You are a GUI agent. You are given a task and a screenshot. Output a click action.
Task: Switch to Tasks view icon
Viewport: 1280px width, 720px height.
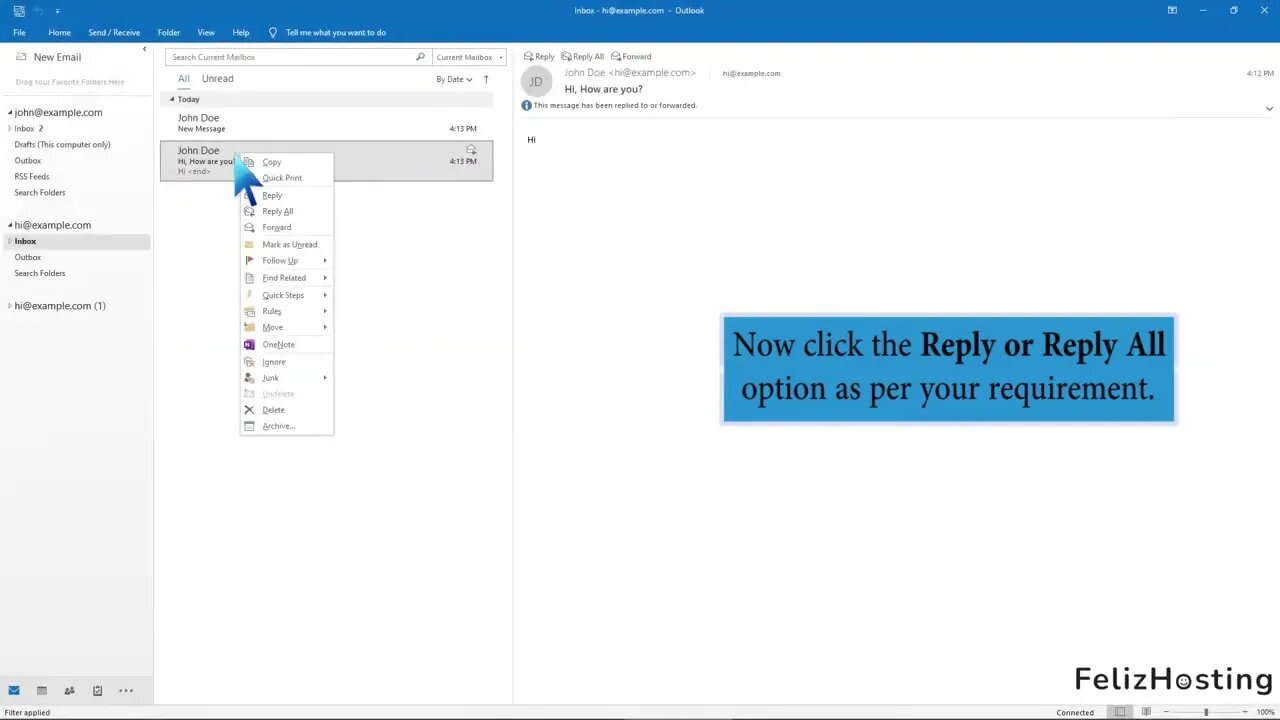[97, 690]
